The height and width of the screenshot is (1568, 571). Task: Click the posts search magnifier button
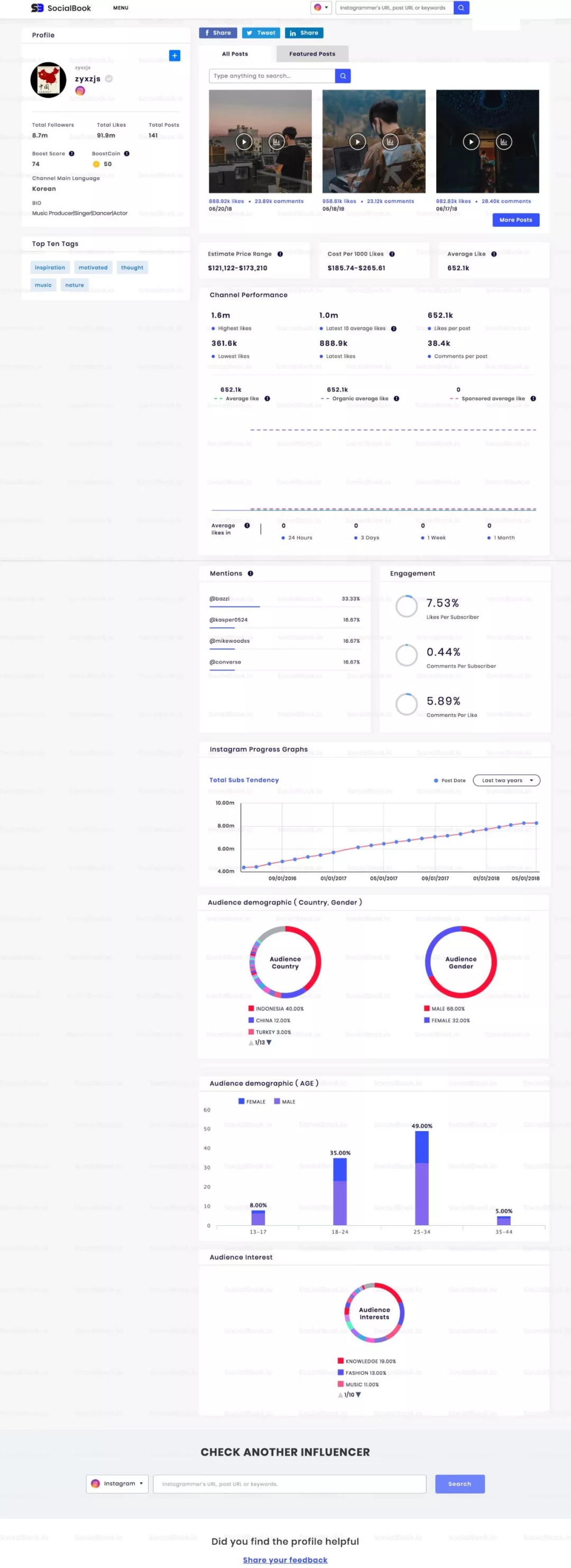point(343,76)
